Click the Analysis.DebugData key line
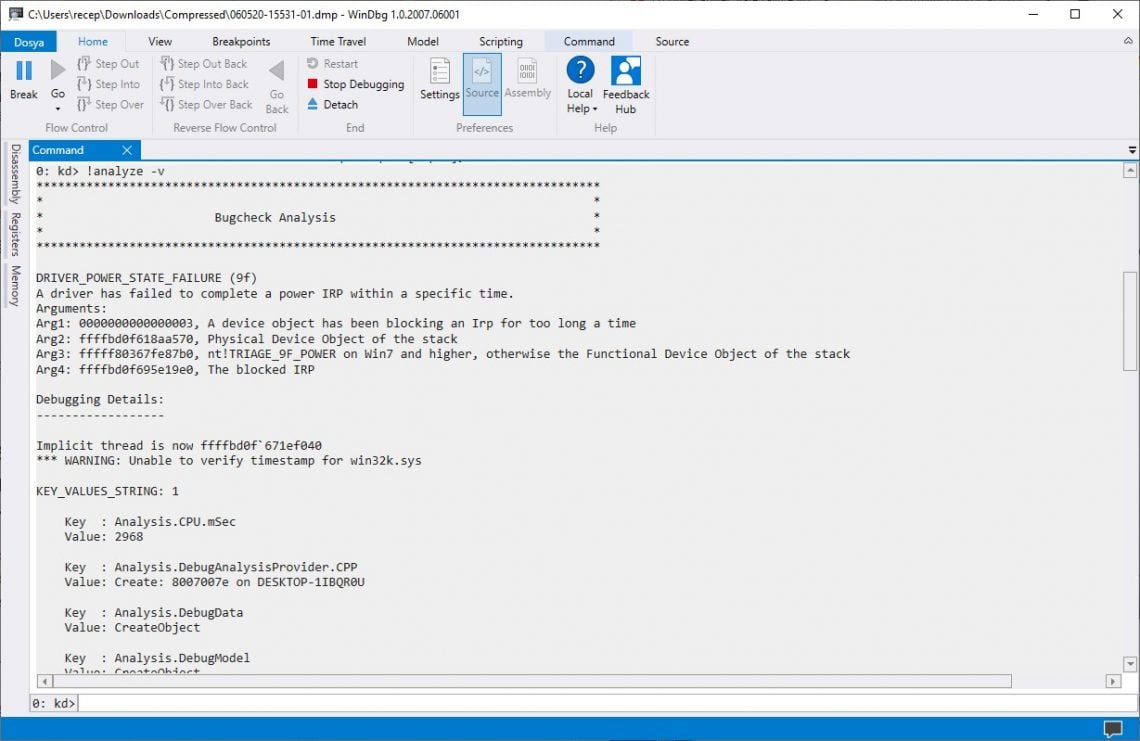1140x741 pixels. click(153, 613)
